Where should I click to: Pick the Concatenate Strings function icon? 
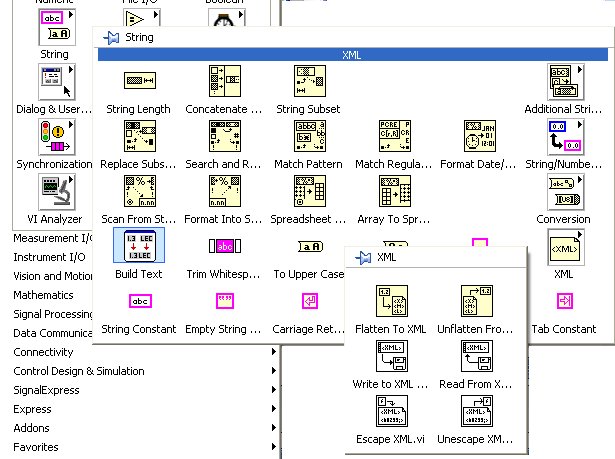[x=225, y=81]
